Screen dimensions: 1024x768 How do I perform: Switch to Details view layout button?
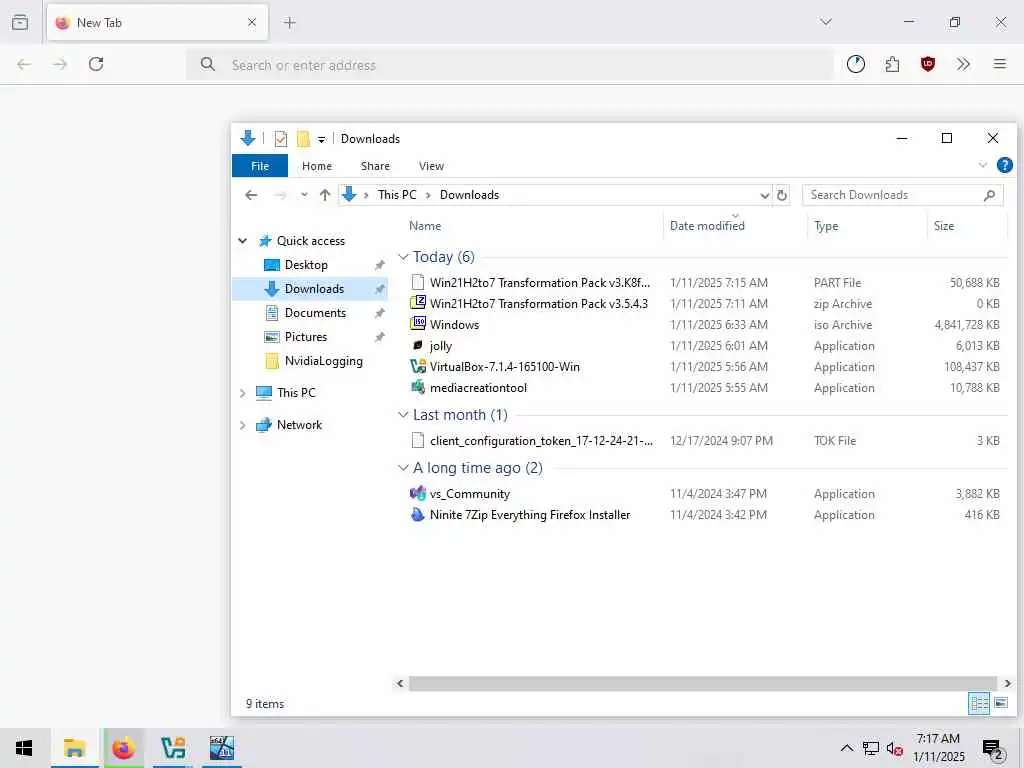(x=979, y=703)
